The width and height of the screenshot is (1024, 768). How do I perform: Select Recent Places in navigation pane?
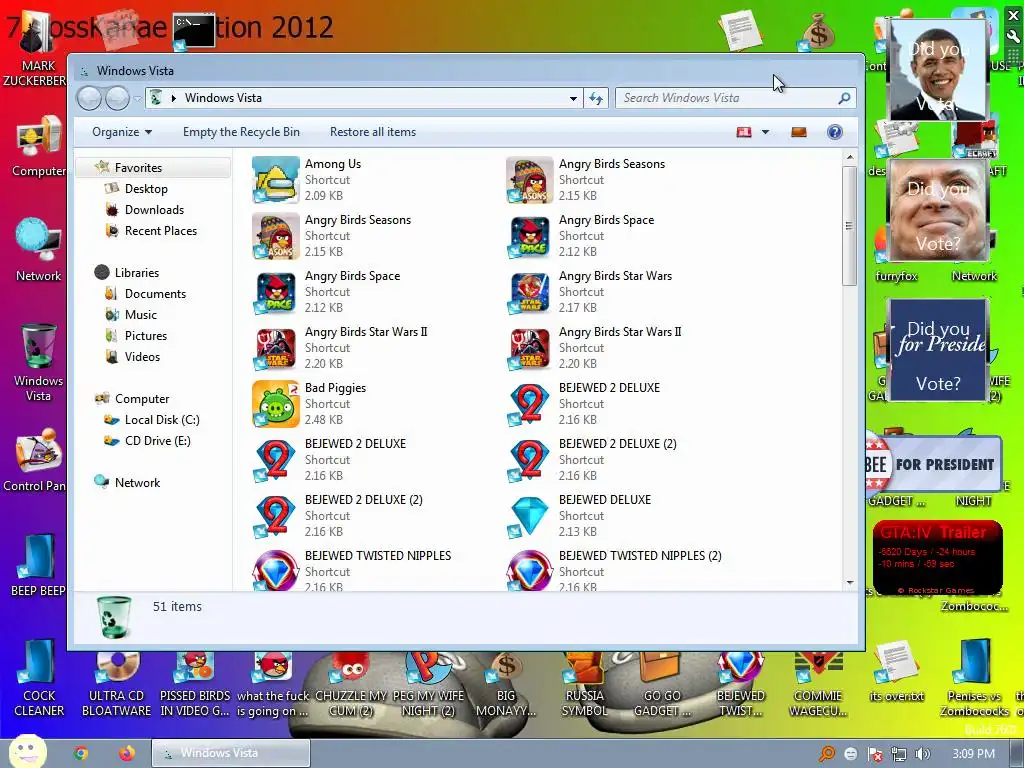pos(161,231)
